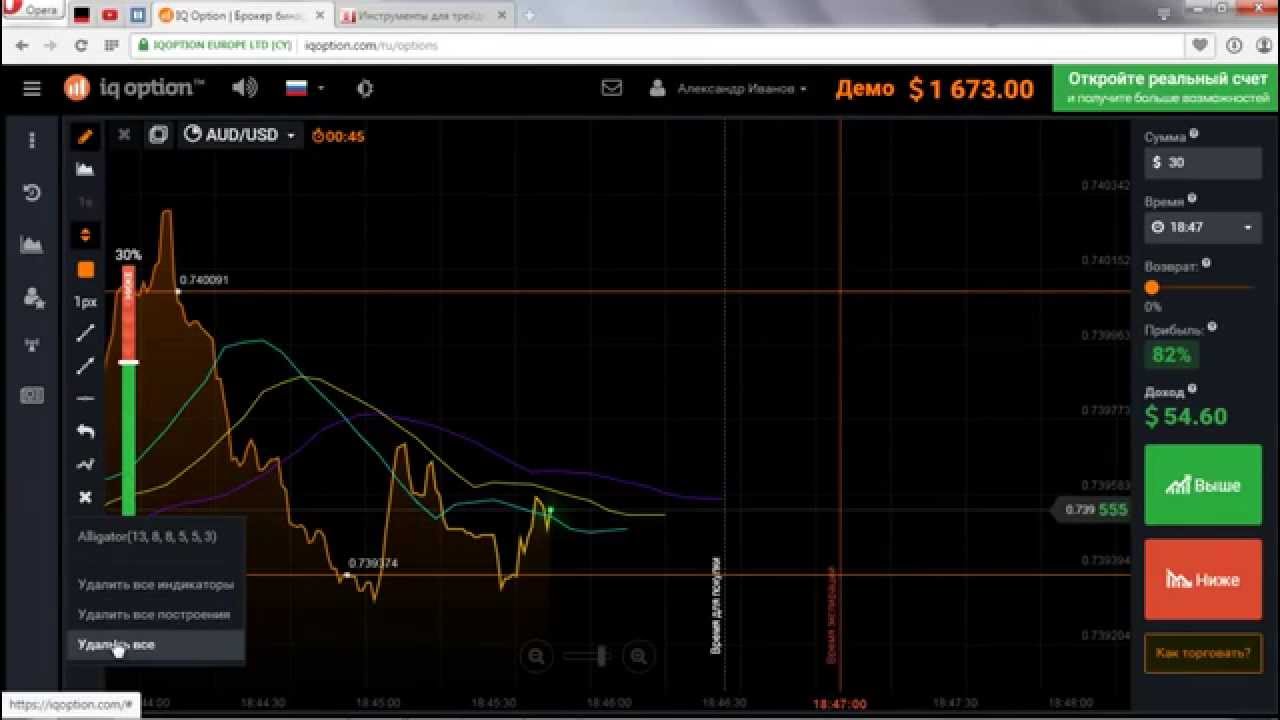The height and width of the screenshot is (720, 1280).
Task: Click the green Выше button
Action: click(x=1203, y=485)
